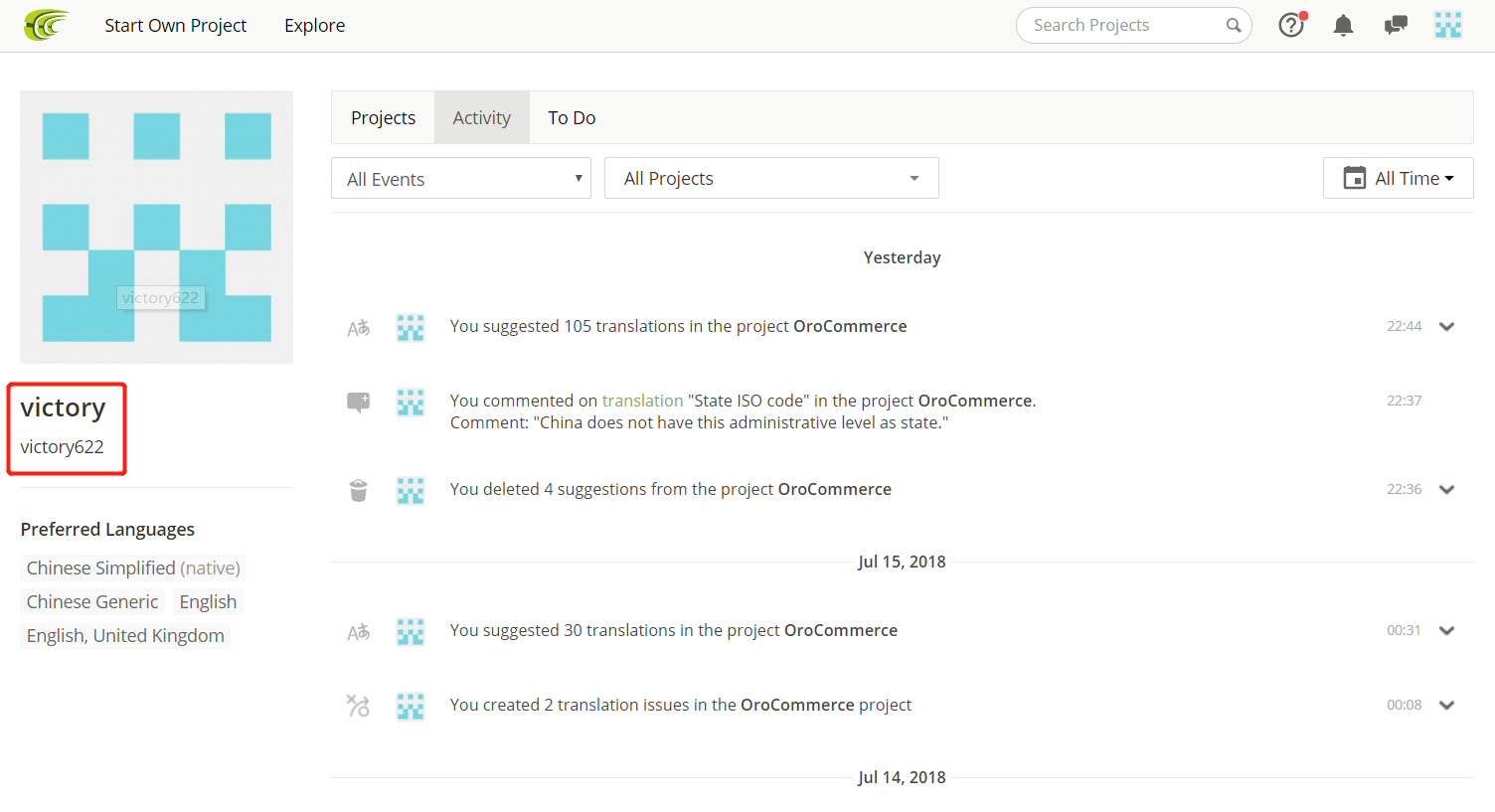Click the Jul 14, 2018 date header
The height and width of the screenshot is (812, 1495).
902,777
